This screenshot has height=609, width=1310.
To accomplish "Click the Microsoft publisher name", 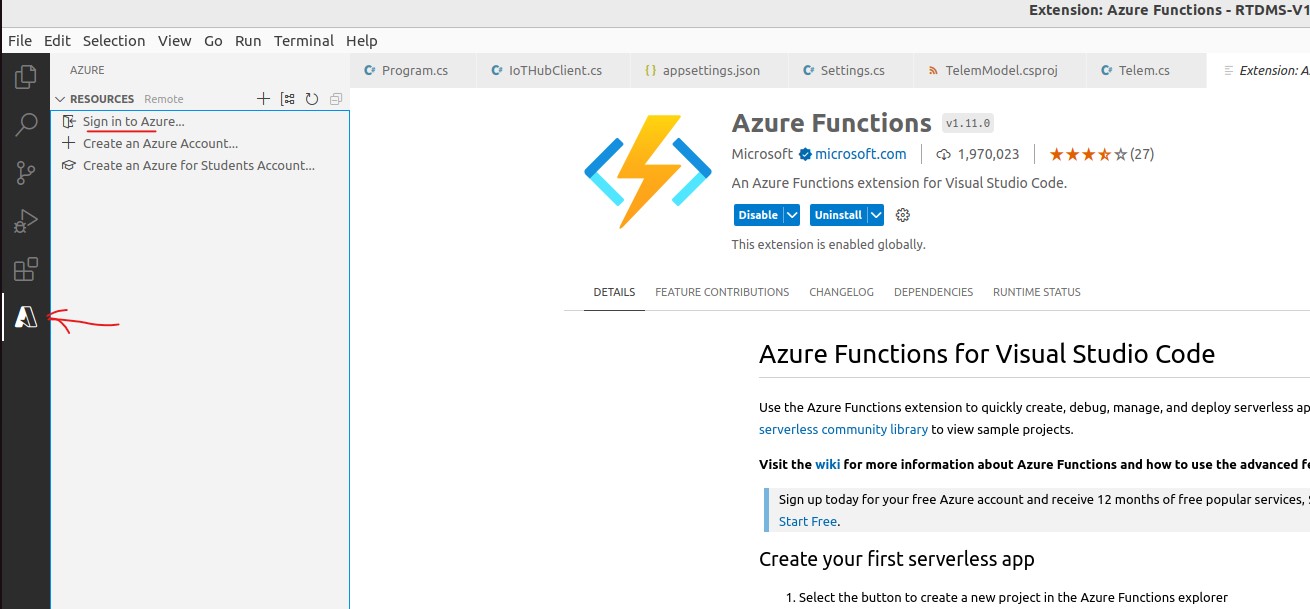I will tap(762, 154).
